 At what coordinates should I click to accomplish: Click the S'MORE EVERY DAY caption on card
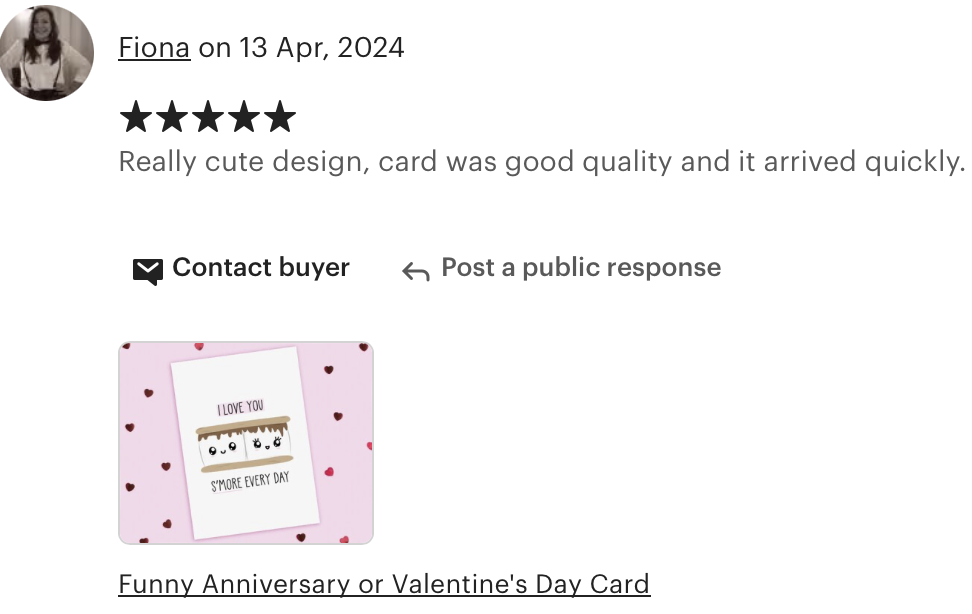[x=250, y=481]
